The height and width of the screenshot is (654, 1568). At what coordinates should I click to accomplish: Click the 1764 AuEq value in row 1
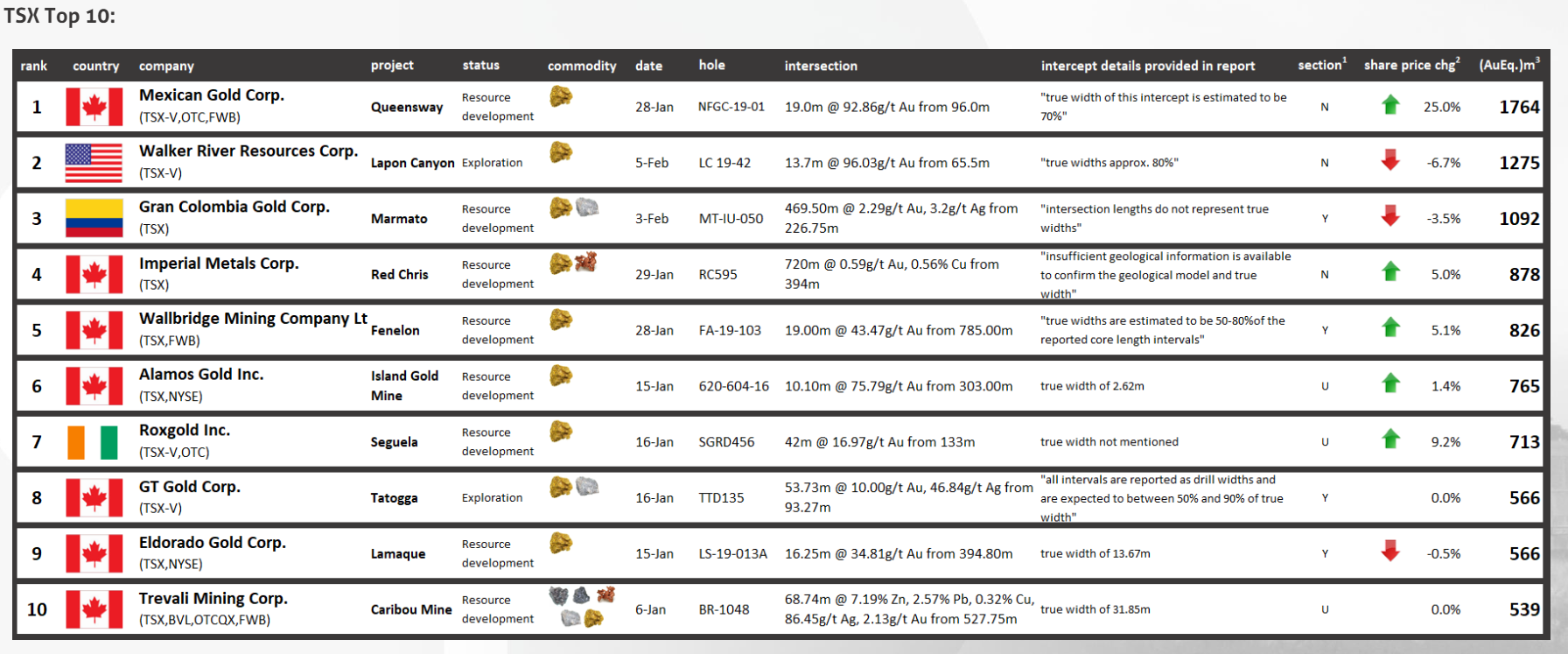point(1519,107)
